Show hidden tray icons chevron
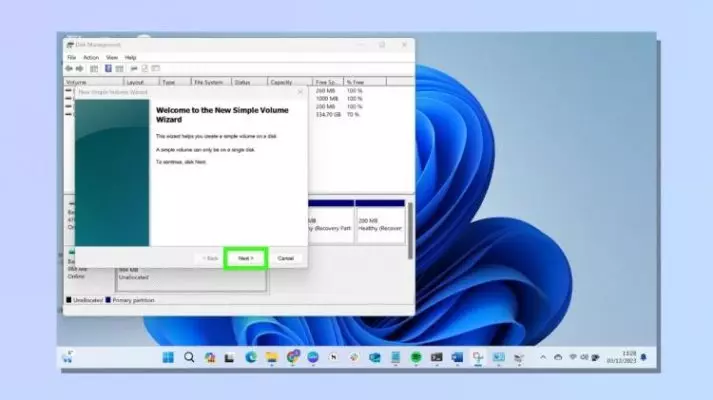This screenshot has width=713, height=400. click(x=543, y=357)
